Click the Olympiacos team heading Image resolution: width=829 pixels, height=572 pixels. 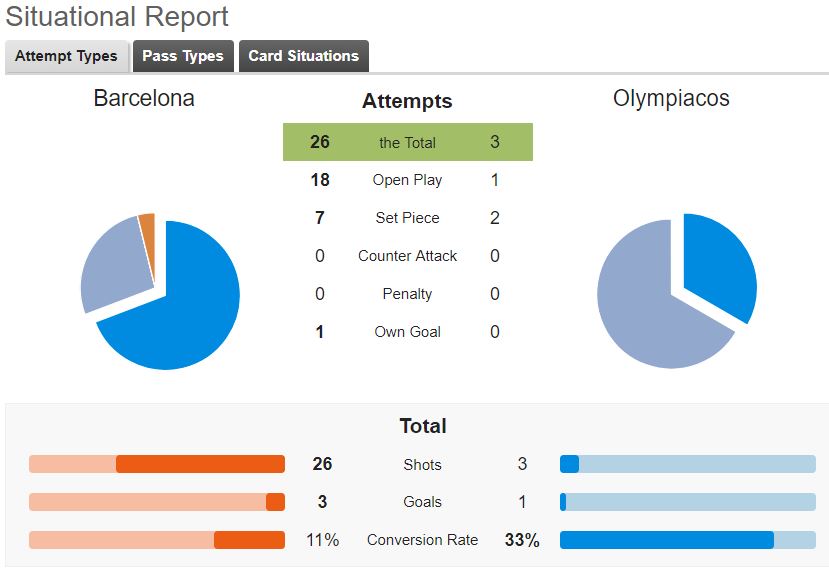click(671, 98)
